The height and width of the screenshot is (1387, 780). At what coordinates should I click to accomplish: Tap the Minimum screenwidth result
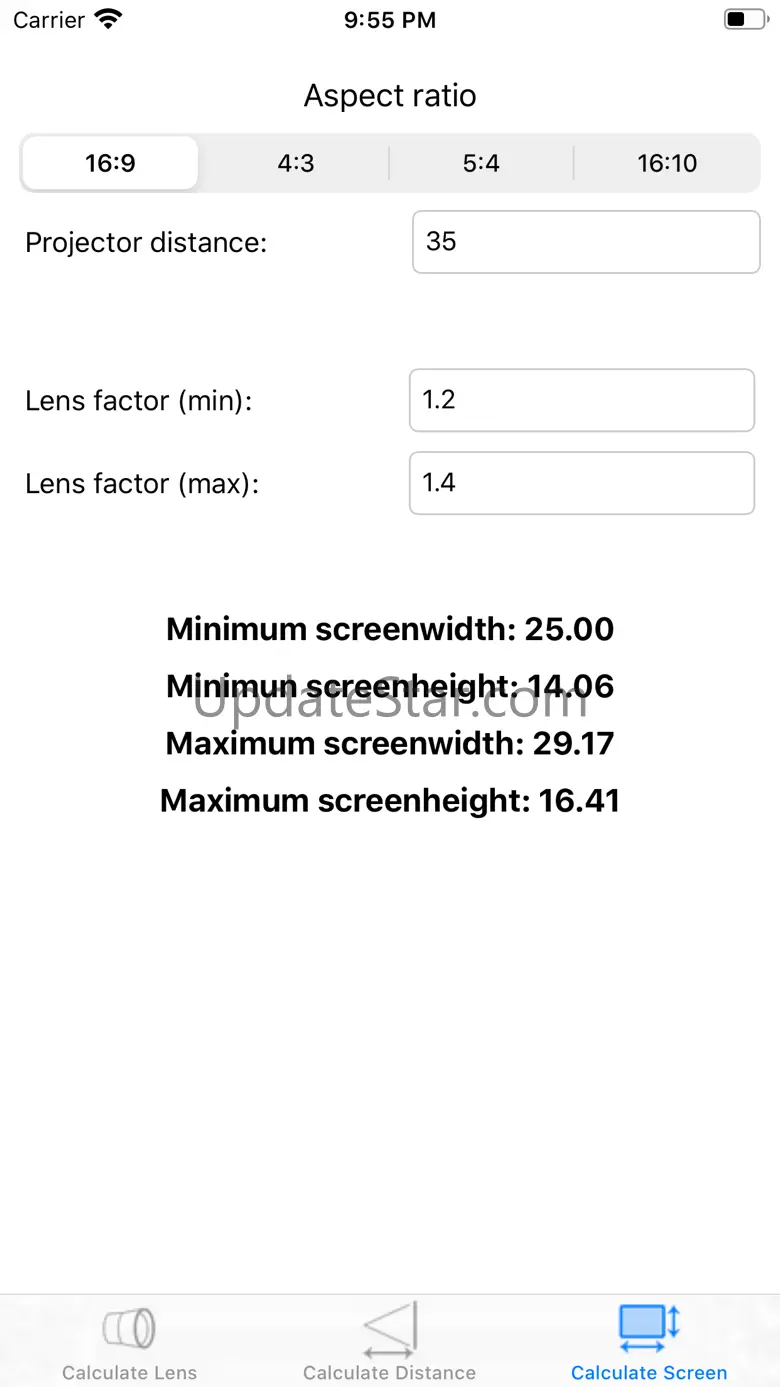(x=390, y=629)
